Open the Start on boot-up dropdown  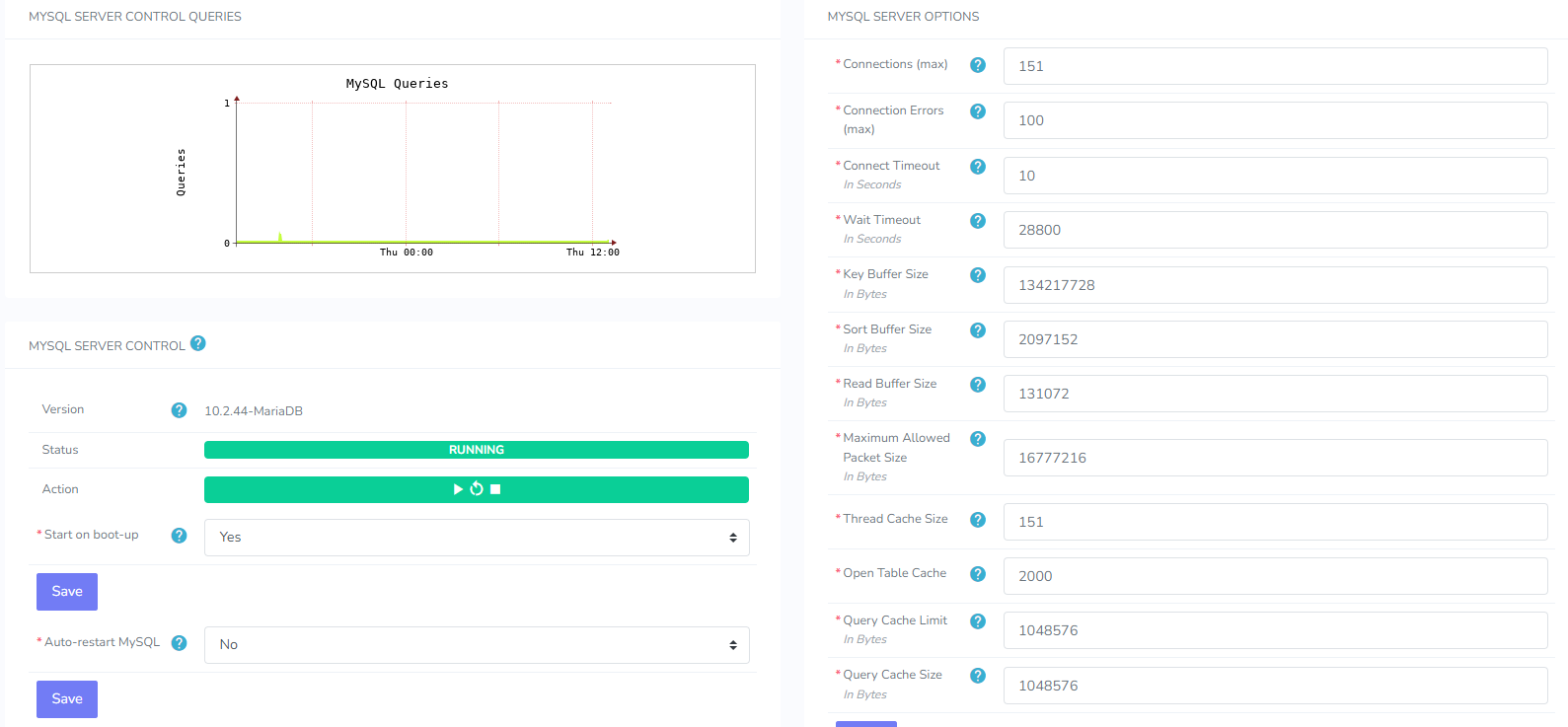click(x=477, y=538)
